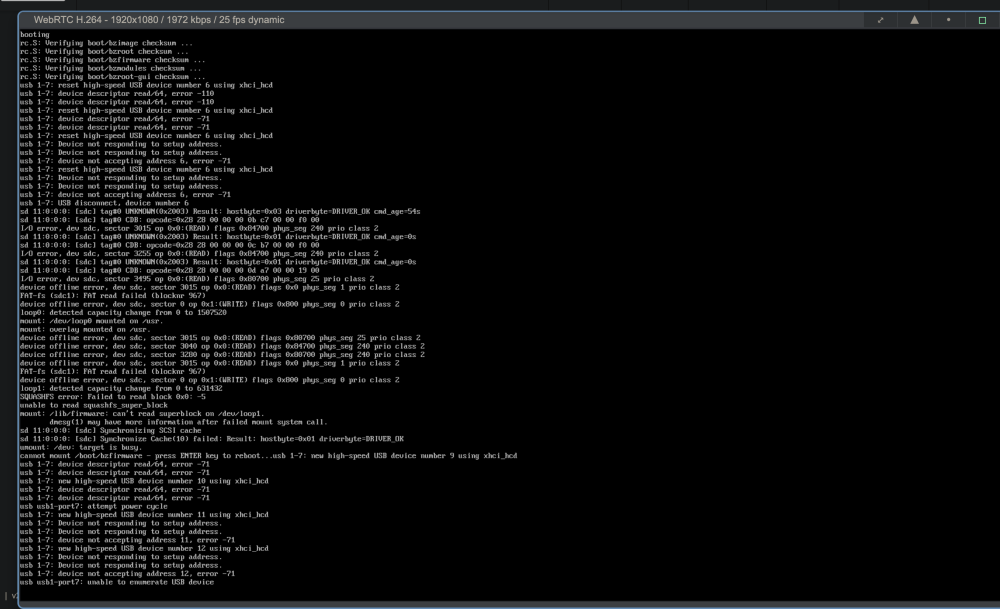Viewport: 1000px width, 609px height.
Task: Click 'loop0: detected capacity change' line
Action: coord(123,312)
